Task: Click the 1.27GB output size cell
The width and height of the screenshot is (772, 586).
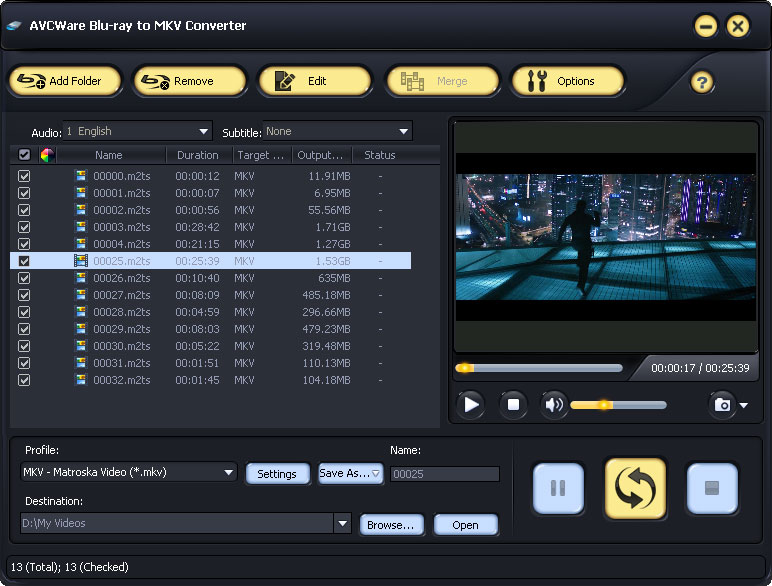Action: tap(333, 244)
